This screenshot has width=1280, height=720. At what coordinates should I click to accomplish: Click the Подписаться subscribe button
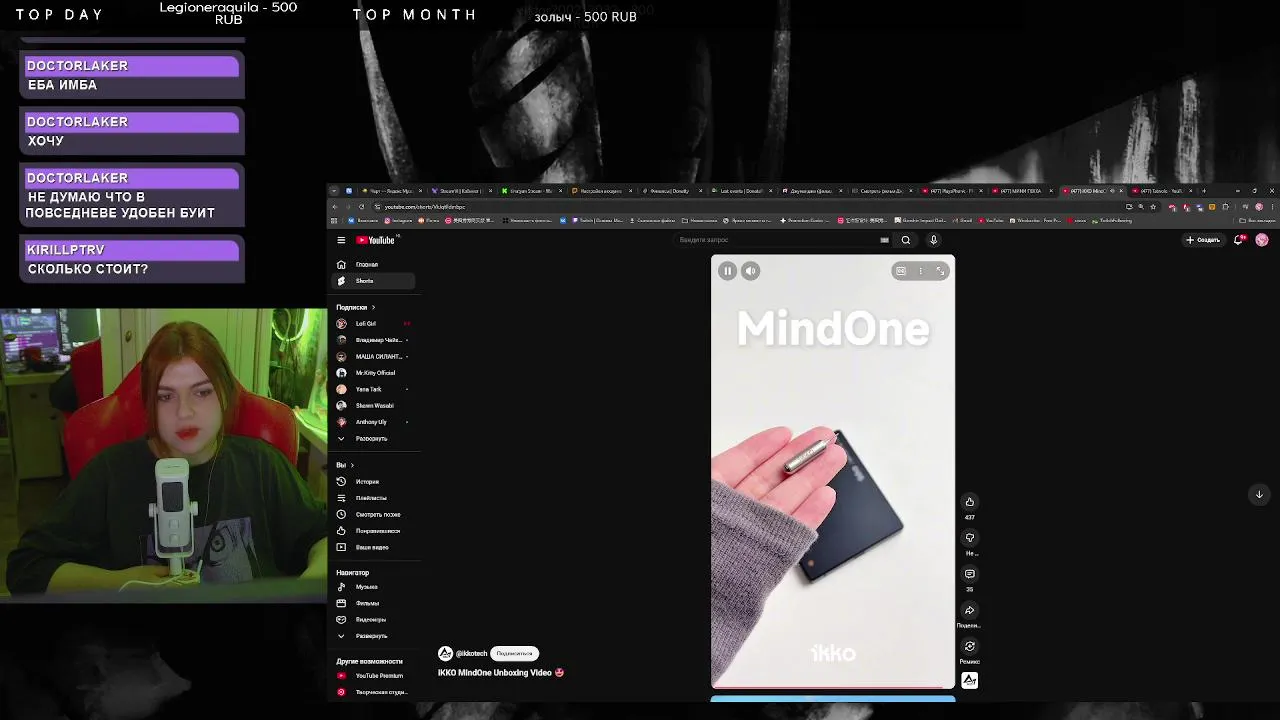(514, 653)
